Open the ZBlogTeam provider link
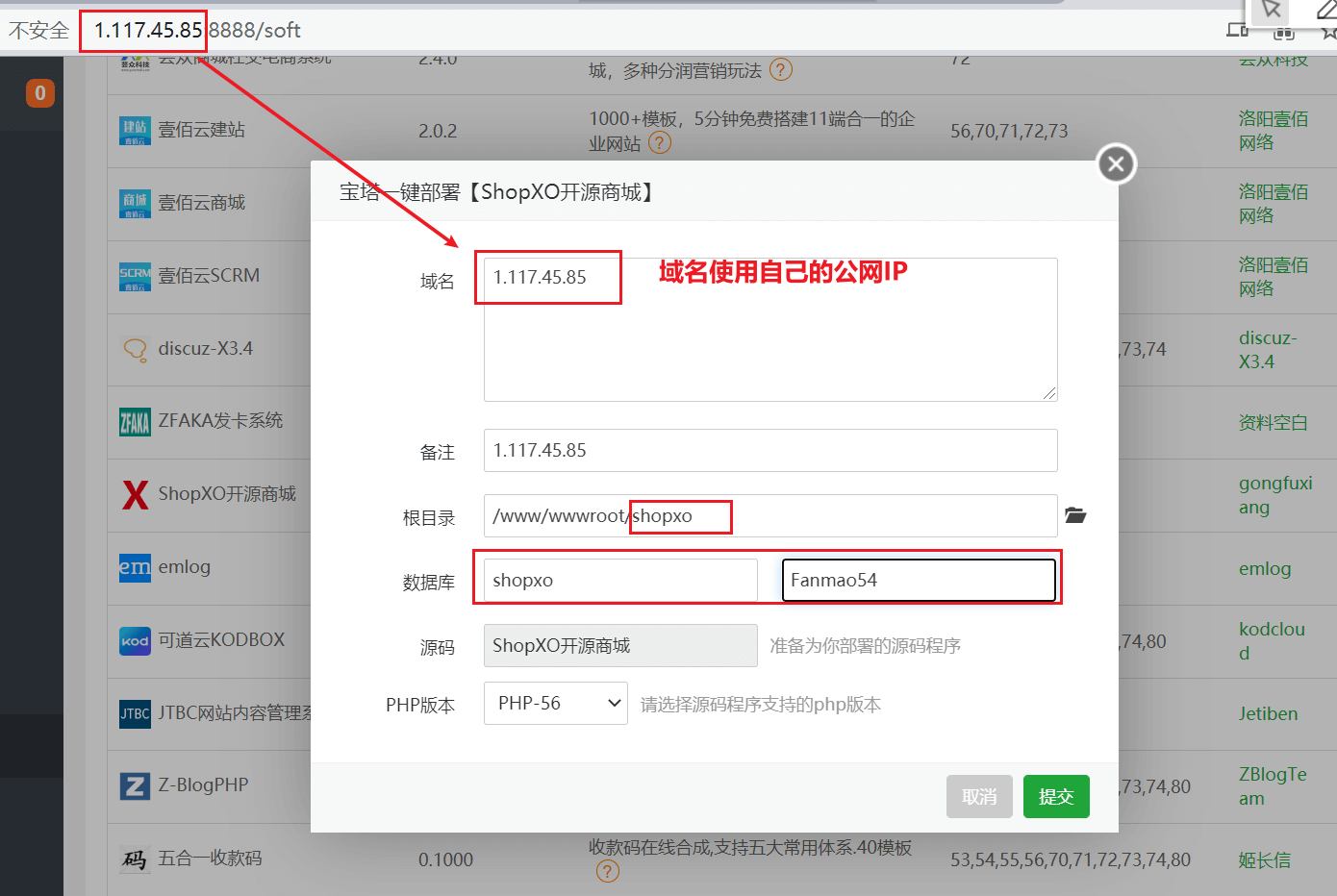 click(1273, 786)
